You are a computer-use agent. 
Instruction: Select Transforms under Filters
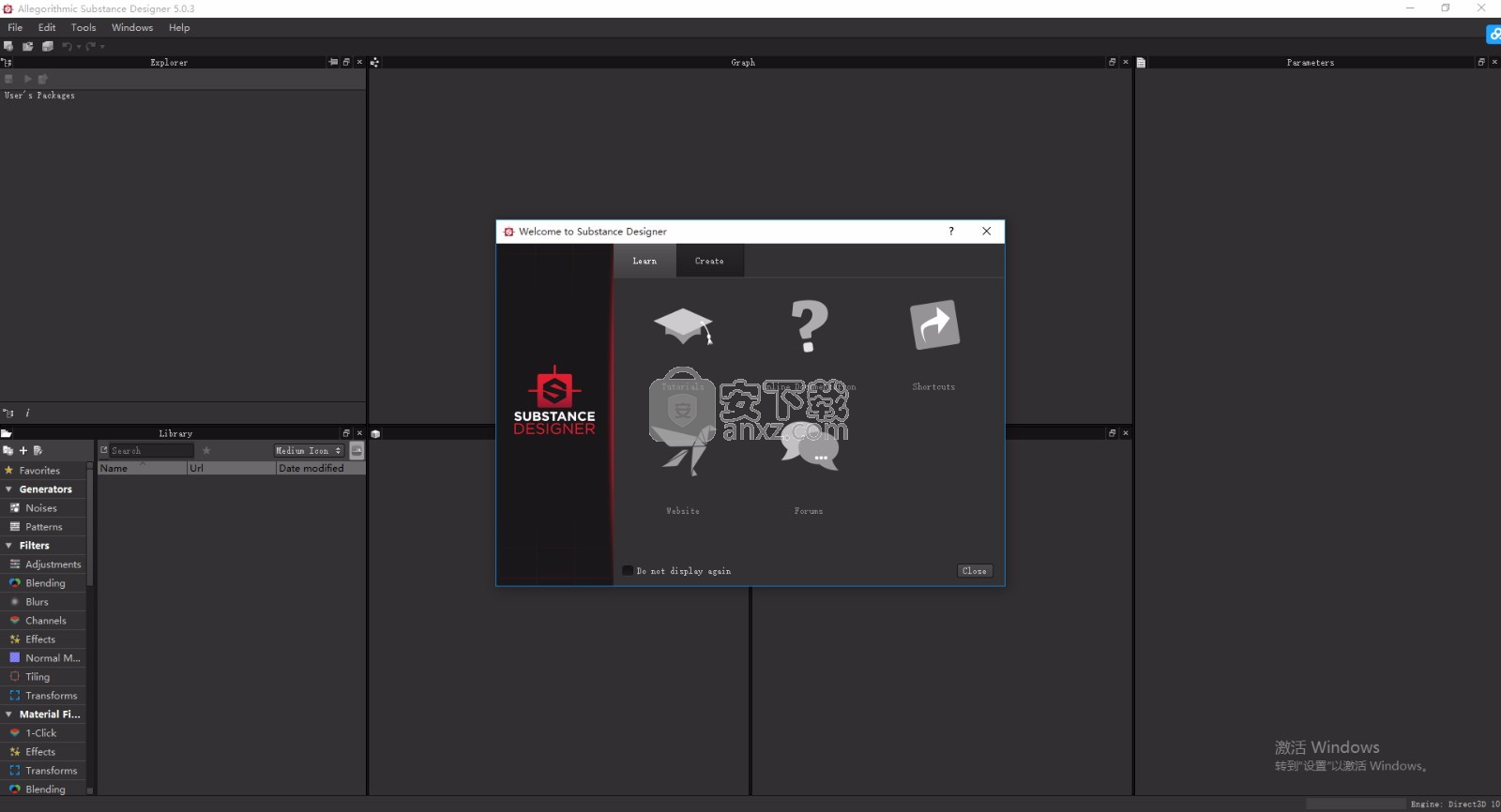(42, 696)
